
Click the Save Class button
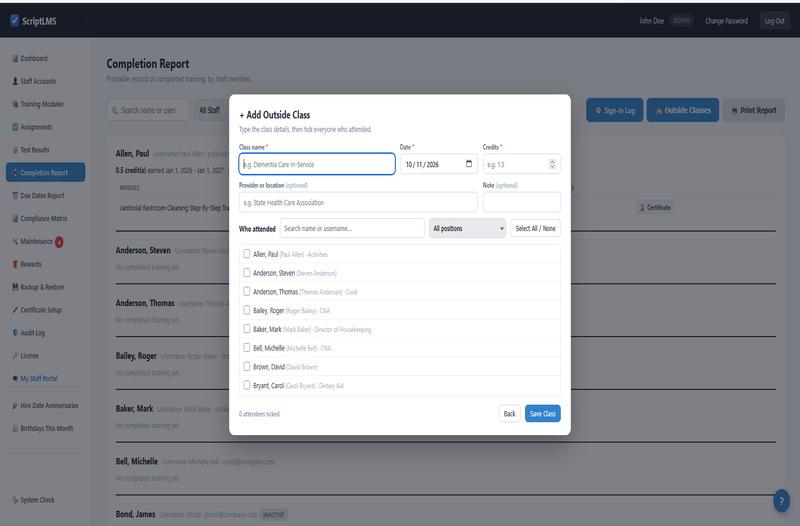click(542, 413)
